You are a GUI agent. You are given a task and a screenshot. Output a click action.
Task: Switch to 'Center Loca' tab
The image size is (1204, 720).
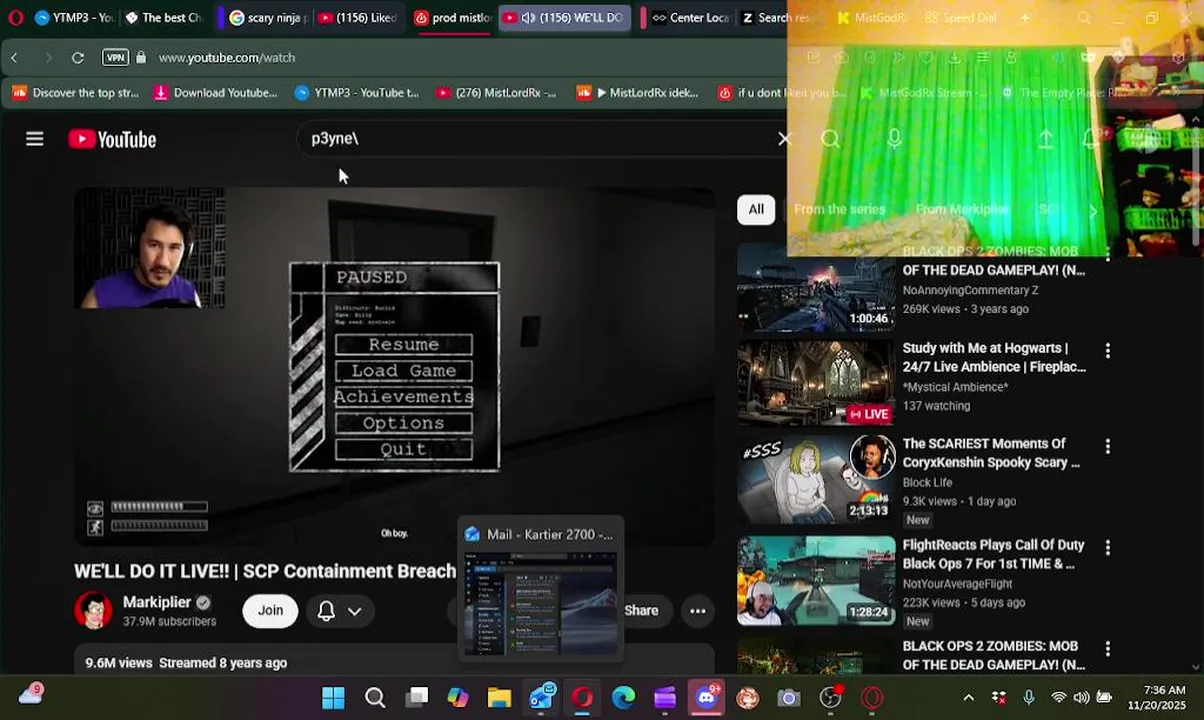689,18
